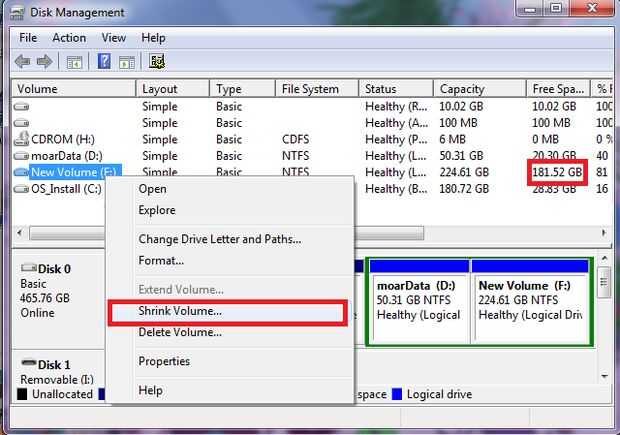Click the Forward arrow toolbar icon
The height and width of the screenshot is (435, 620).
(x=44, y=62)
